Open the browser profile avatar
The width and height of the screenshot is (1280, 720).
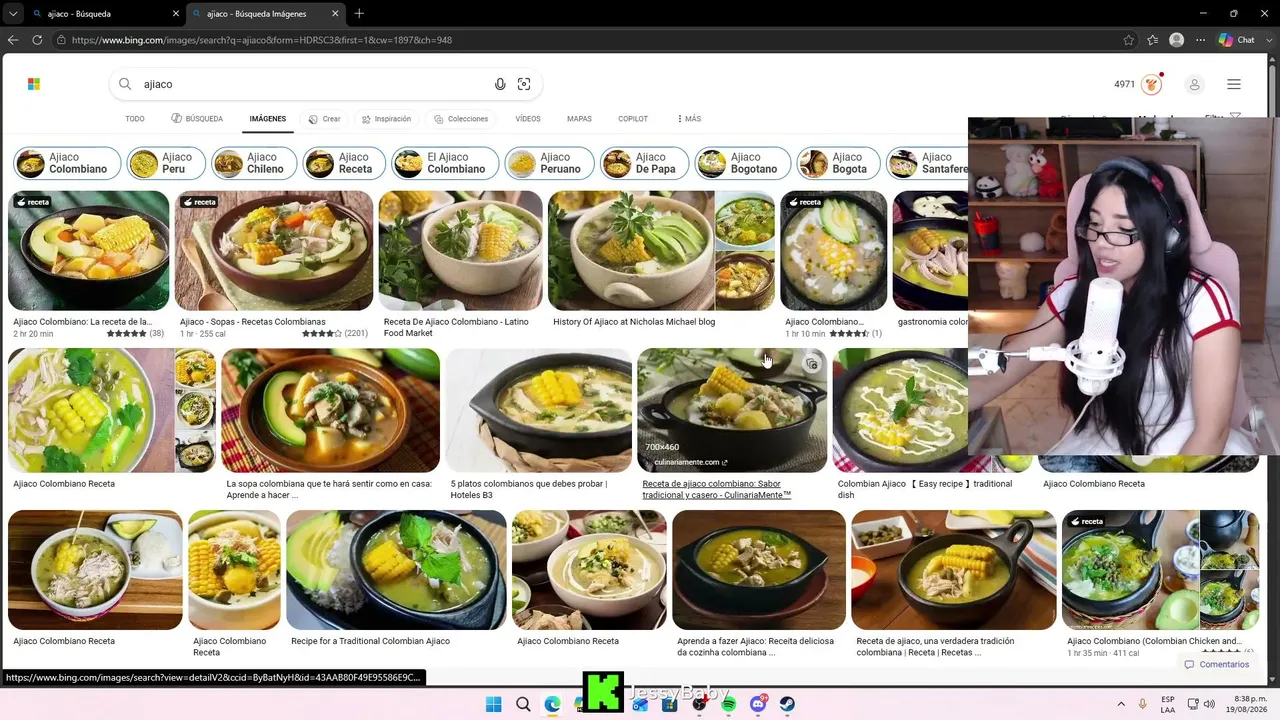point(1177,40)
